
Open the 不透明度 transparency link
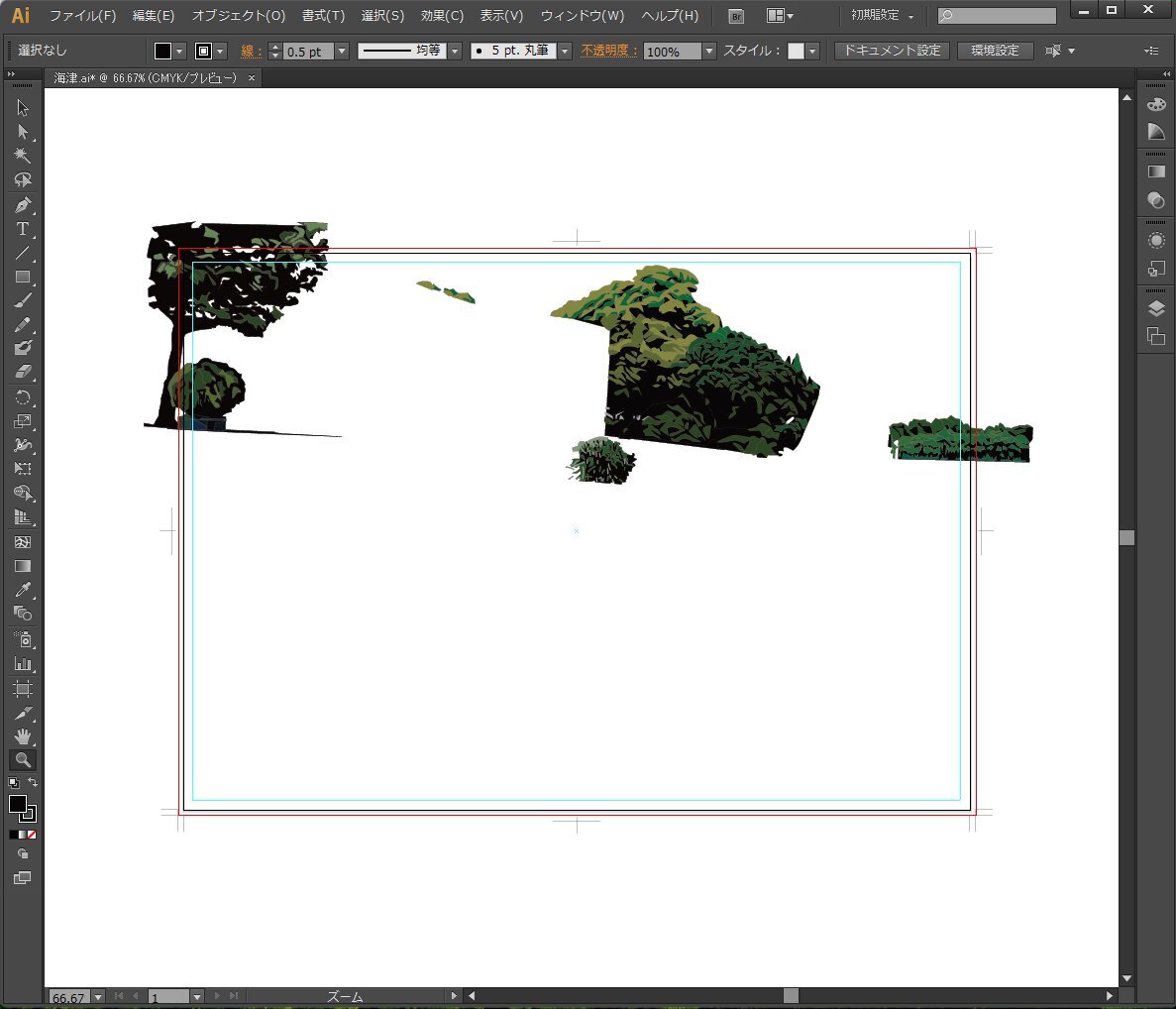(609, 51)
